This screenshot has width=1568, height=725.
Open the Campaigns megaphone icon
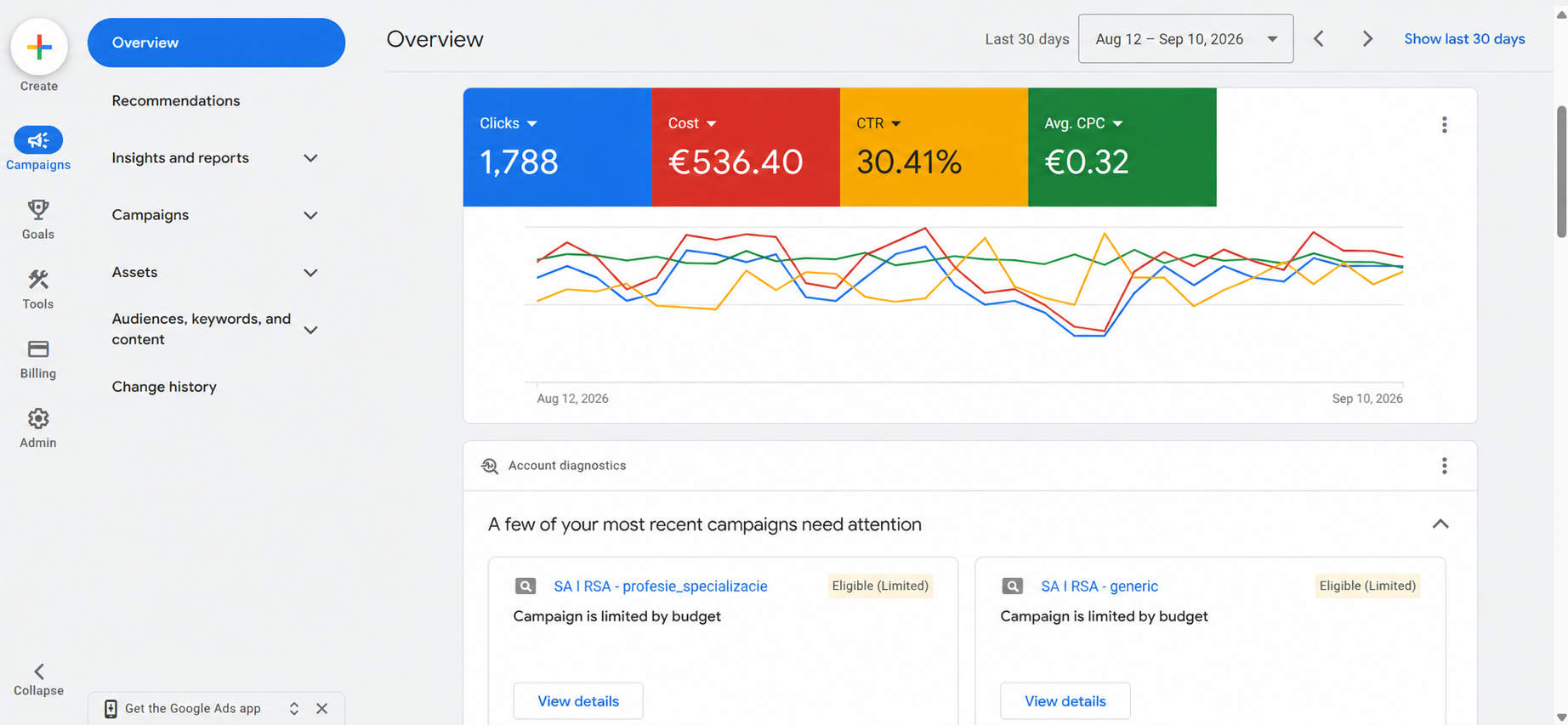(38, 140)
